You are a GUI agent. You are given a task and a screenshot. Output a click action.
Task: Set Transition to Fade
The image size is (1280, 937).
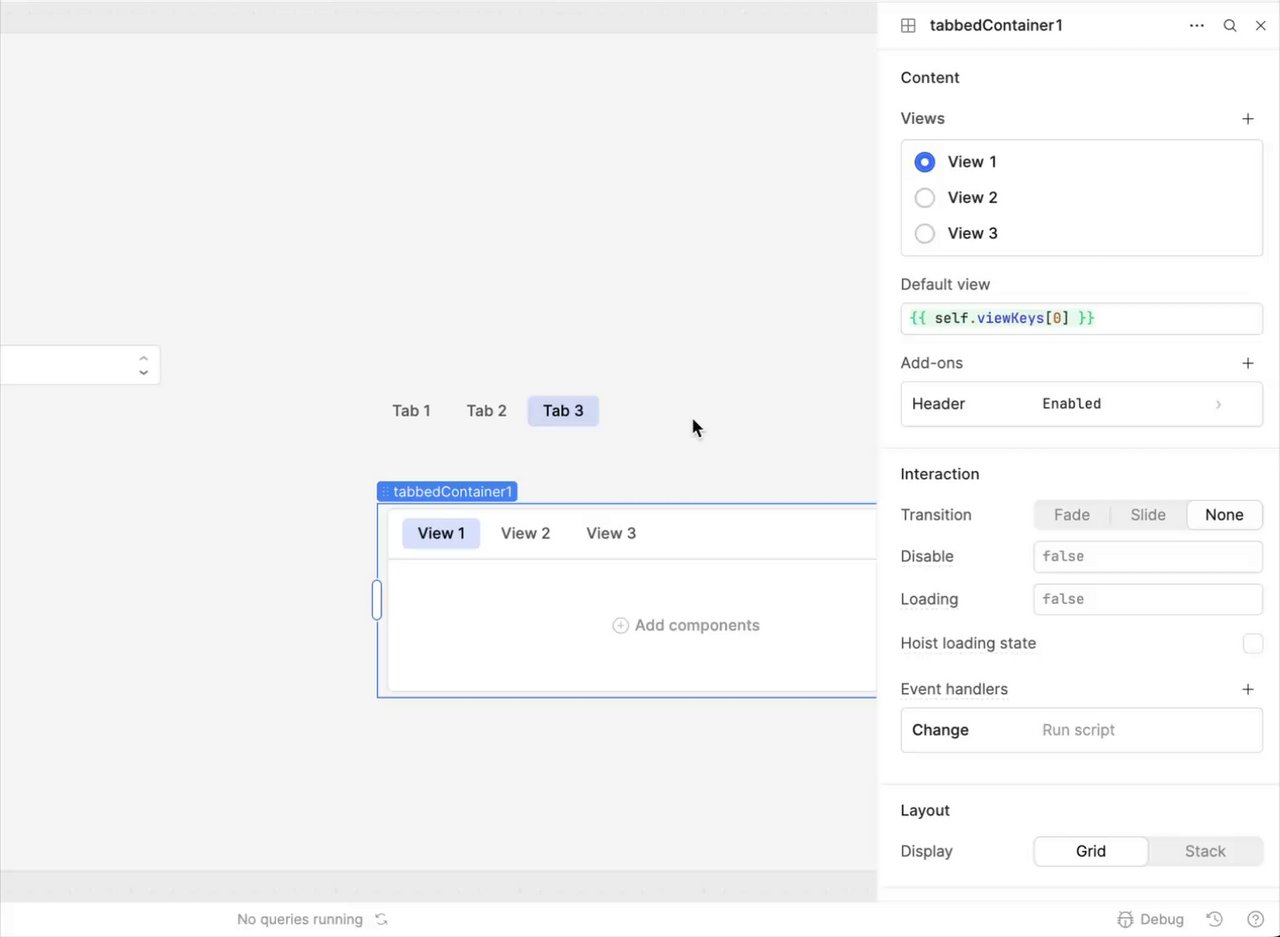coord(1071,515)
